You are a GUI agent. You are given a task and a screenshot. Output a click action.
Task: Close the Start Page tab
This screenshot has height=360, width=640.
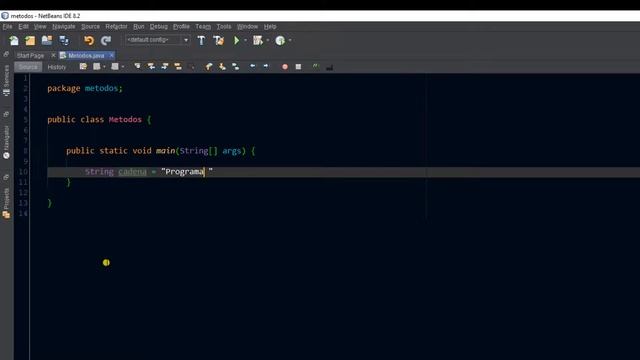[53, 55]
